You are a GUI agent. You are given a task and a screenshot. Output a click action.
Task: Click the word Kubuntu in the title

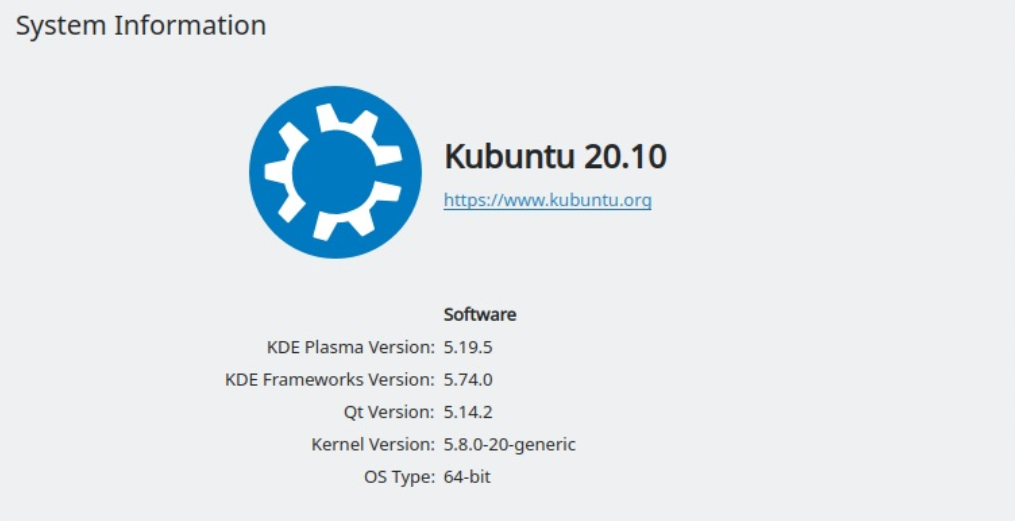click(x=509, y=156)
